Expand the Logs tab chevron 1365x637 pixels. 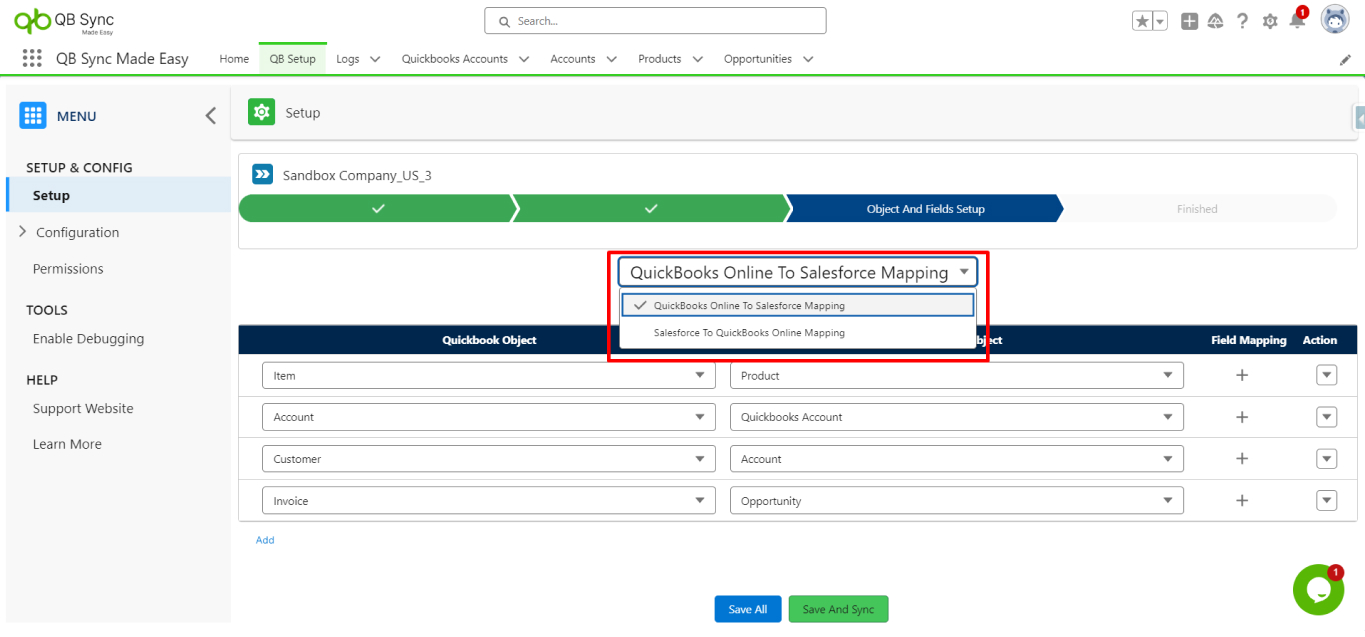[x=375, y=59]
